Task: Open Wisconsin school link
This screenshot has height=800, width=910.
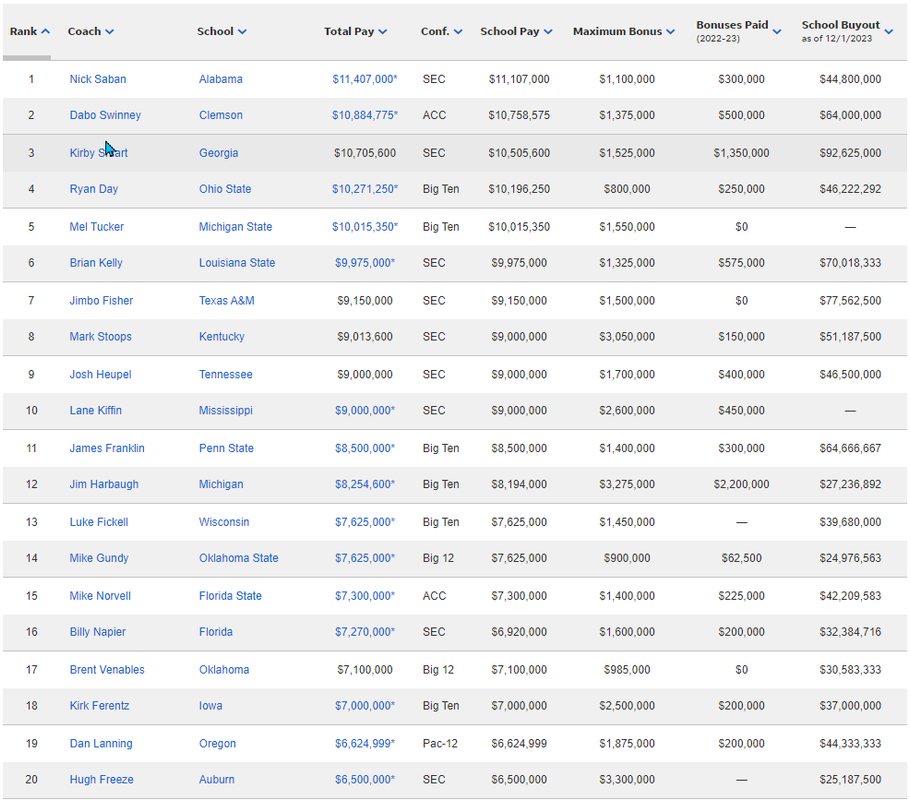Action: click(224, 521)
